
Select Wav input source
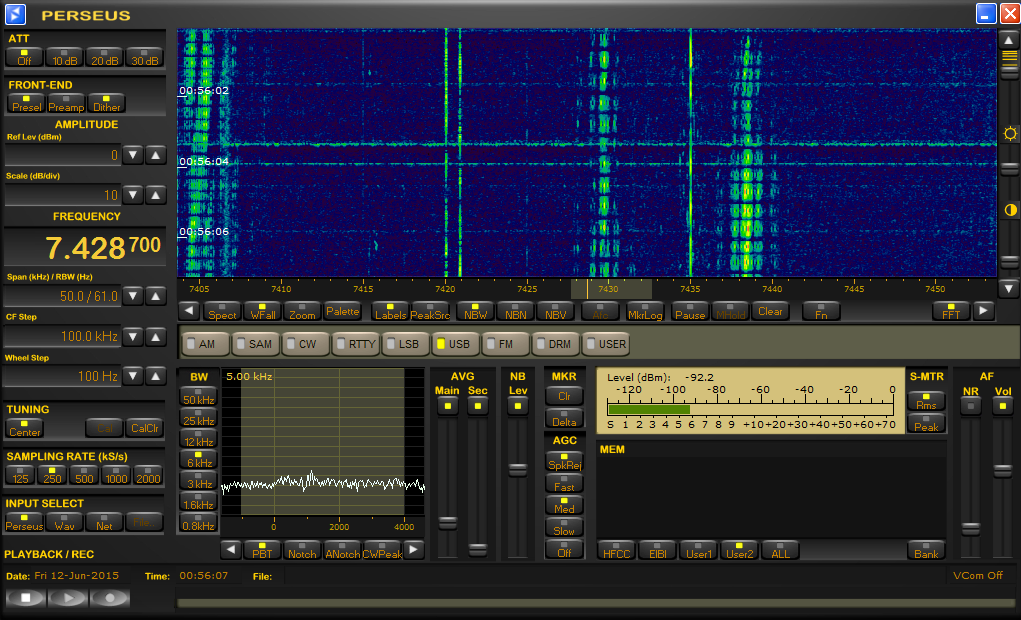click(x=64, y=522)
